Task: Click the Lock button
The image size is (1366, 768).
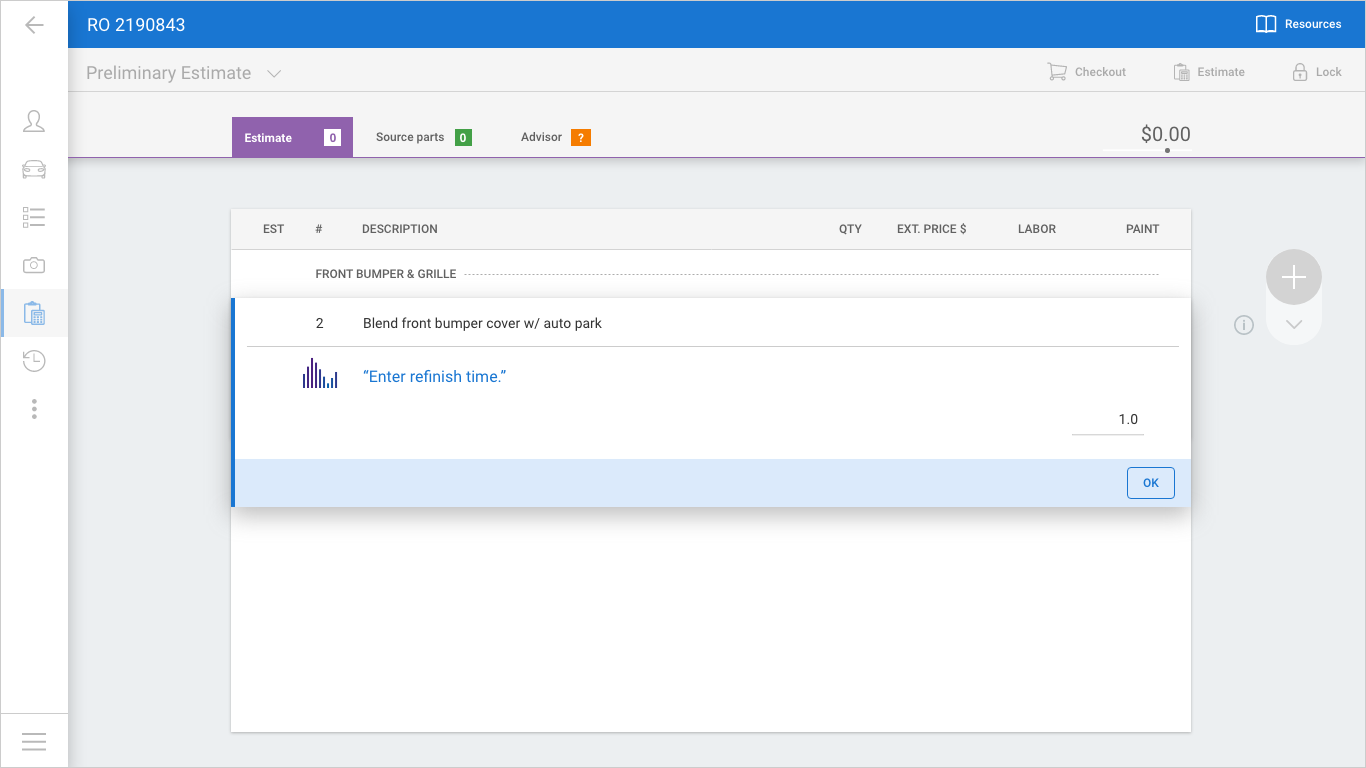Action: pos(1316,72)
